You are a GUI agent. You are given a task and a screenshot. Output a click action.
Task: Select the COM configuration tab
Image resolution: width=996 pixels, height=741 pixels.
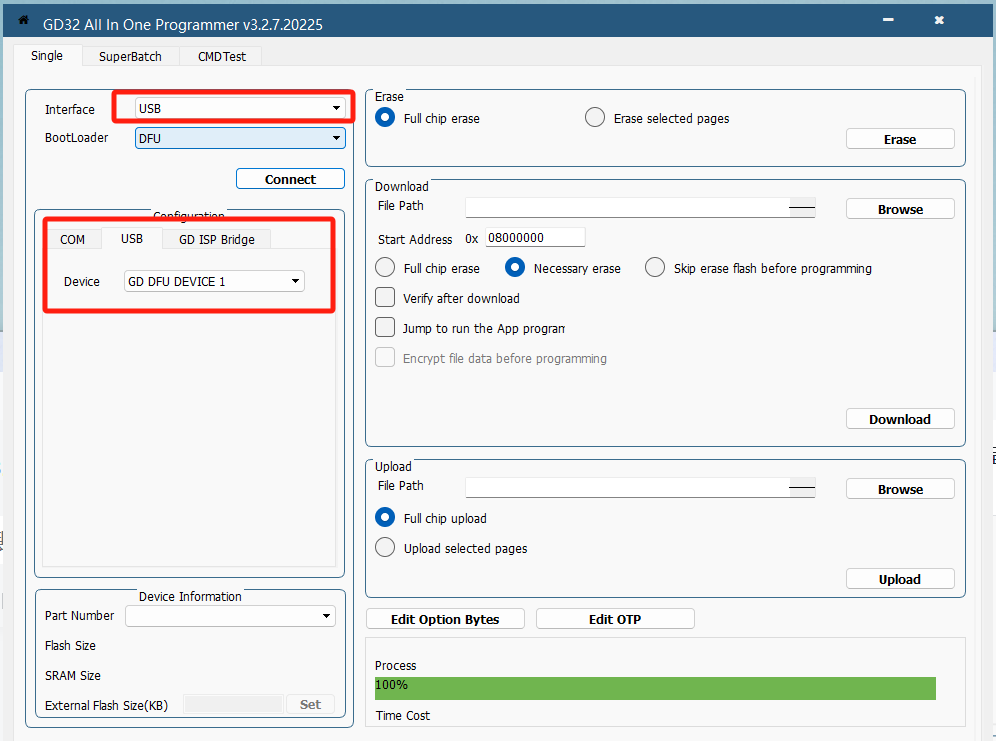click(72, 239)
